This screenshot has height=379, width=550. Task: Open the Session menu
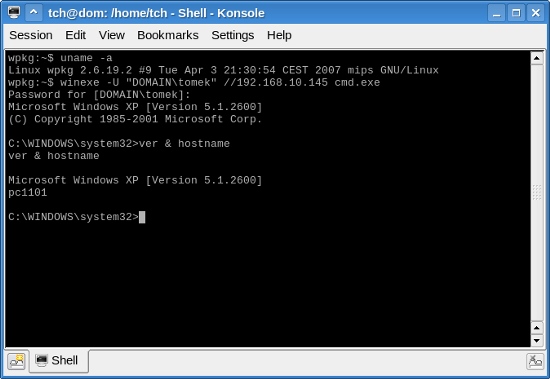coord(31,35)
